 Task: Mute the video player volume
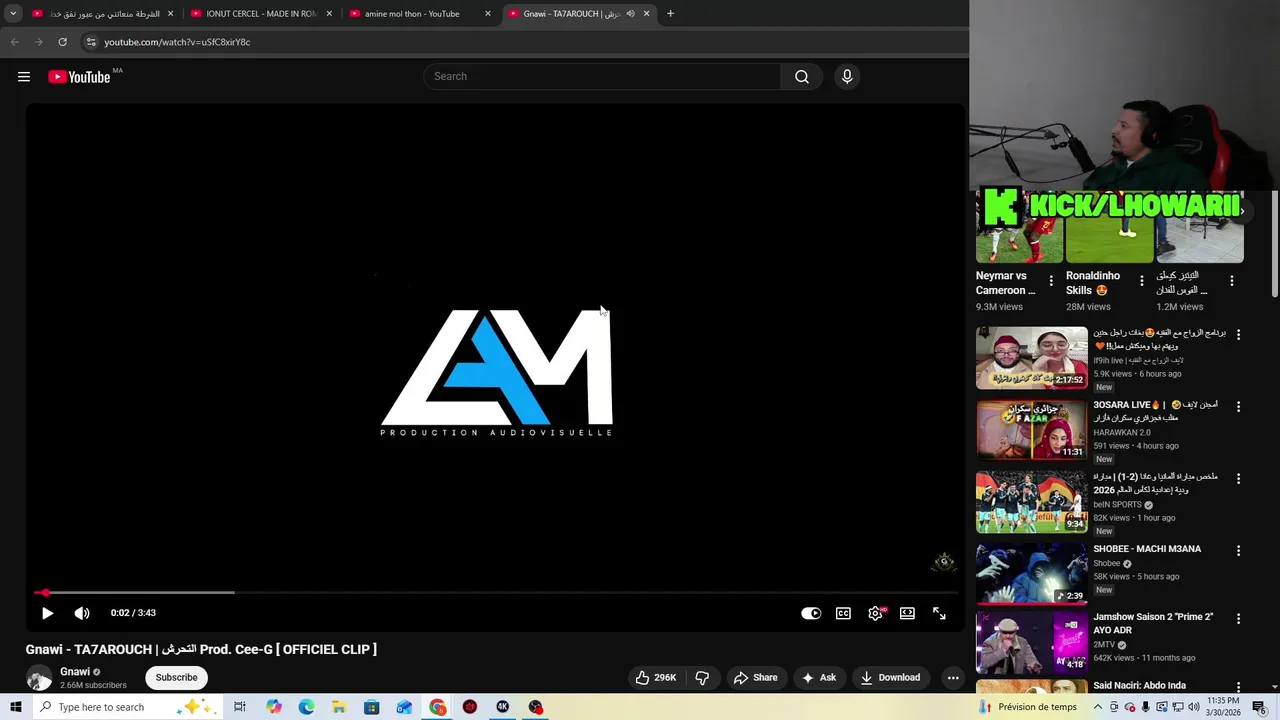[82, 613]
